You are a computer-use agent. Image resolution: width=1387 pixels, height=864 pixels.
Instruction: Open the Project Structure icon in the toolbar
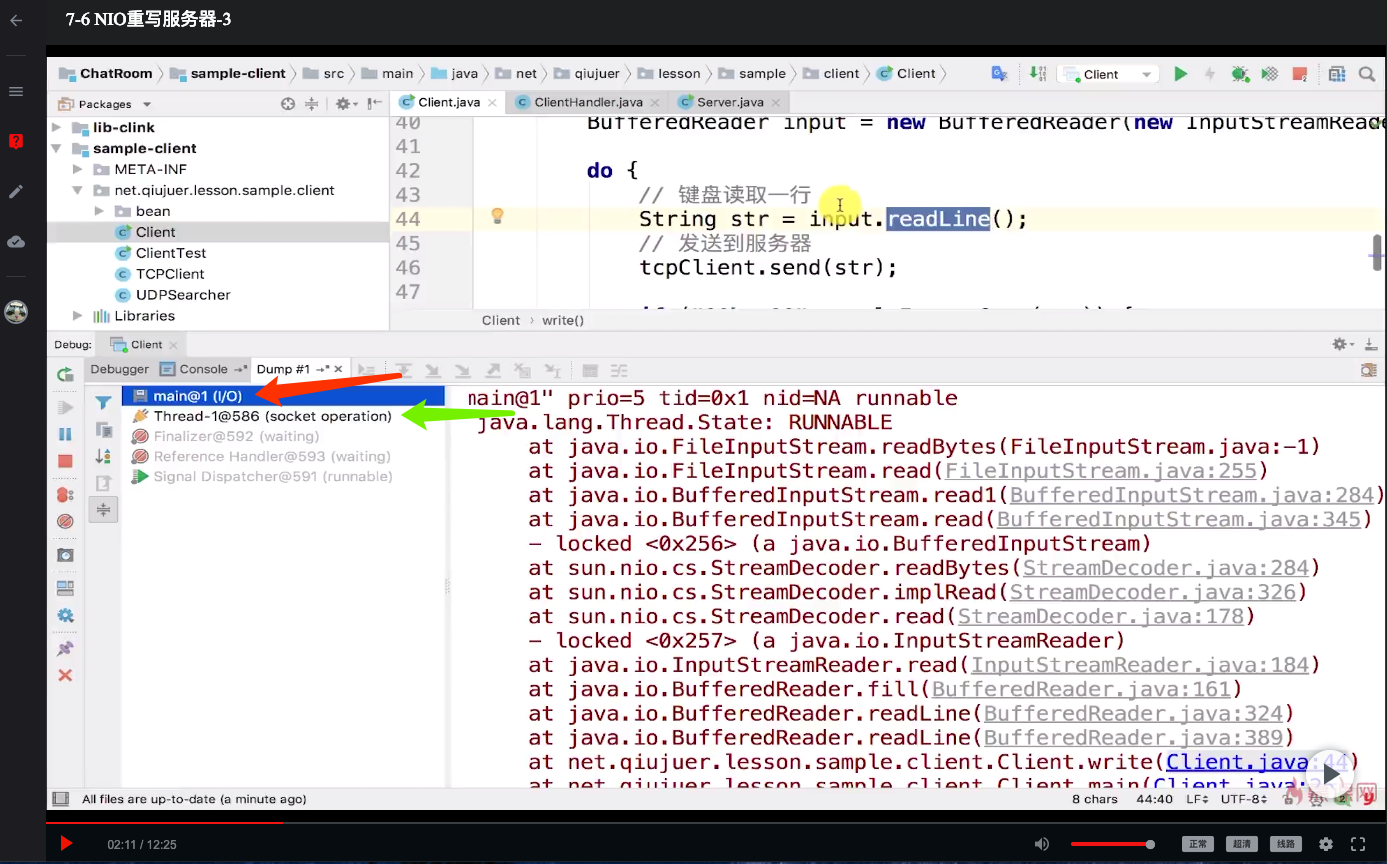click(1337, 74)
